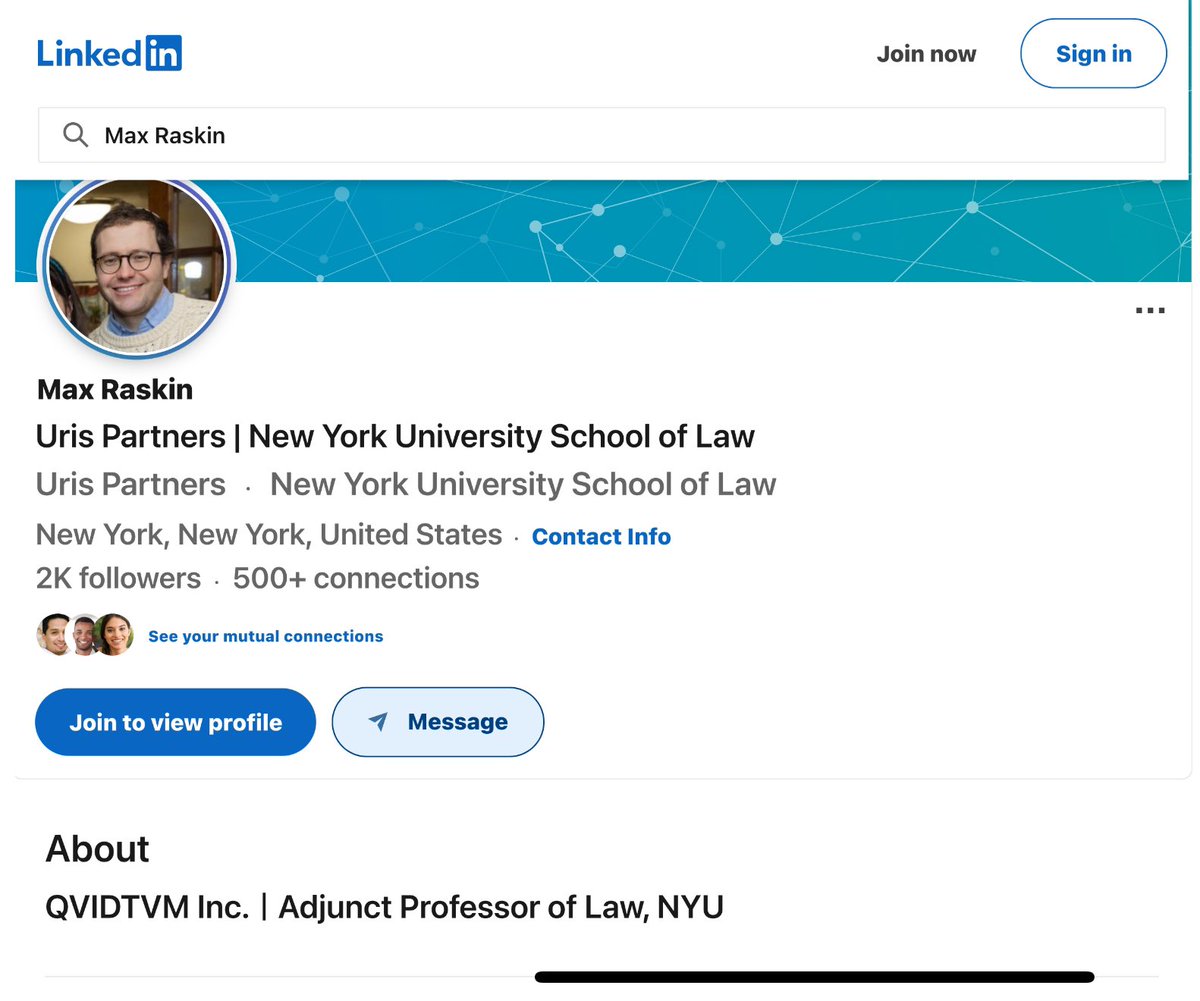Viewport: 1200px width, 1001px height.
Task: Click the LinkedIn logo
Action: [x=109, y=53]
